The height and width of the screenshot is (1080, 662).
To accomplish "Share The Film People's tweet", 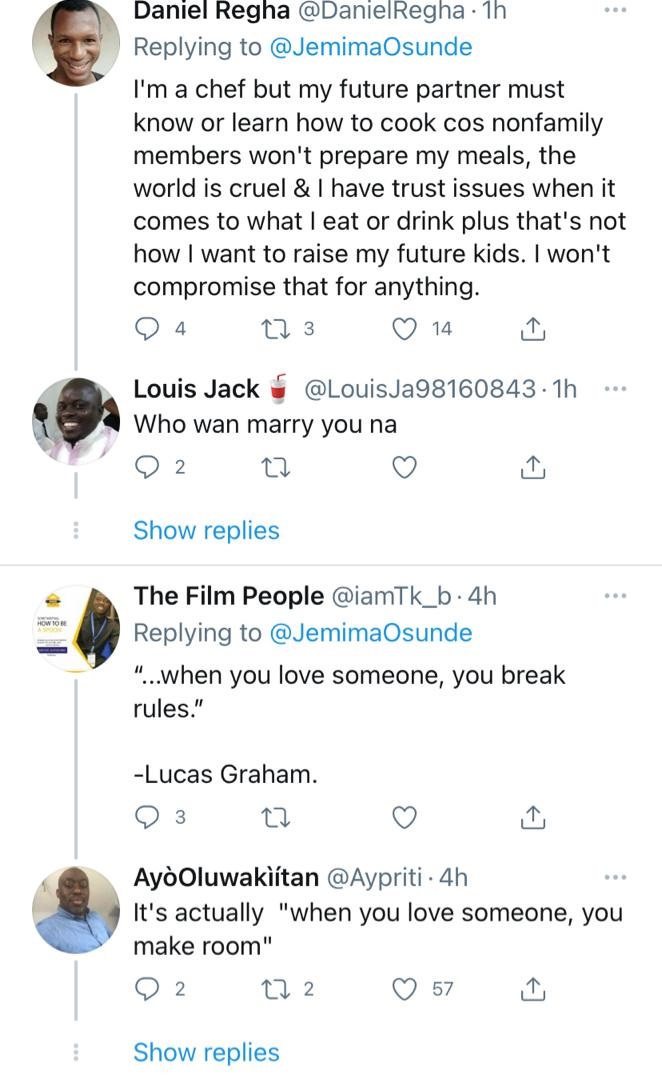I will tap(534, 817).
